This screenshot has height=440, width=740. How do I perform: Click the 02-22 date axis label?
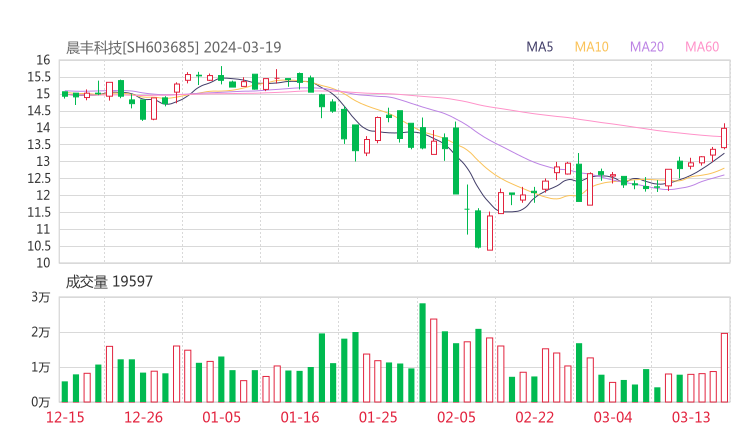(x=534, y=417)
